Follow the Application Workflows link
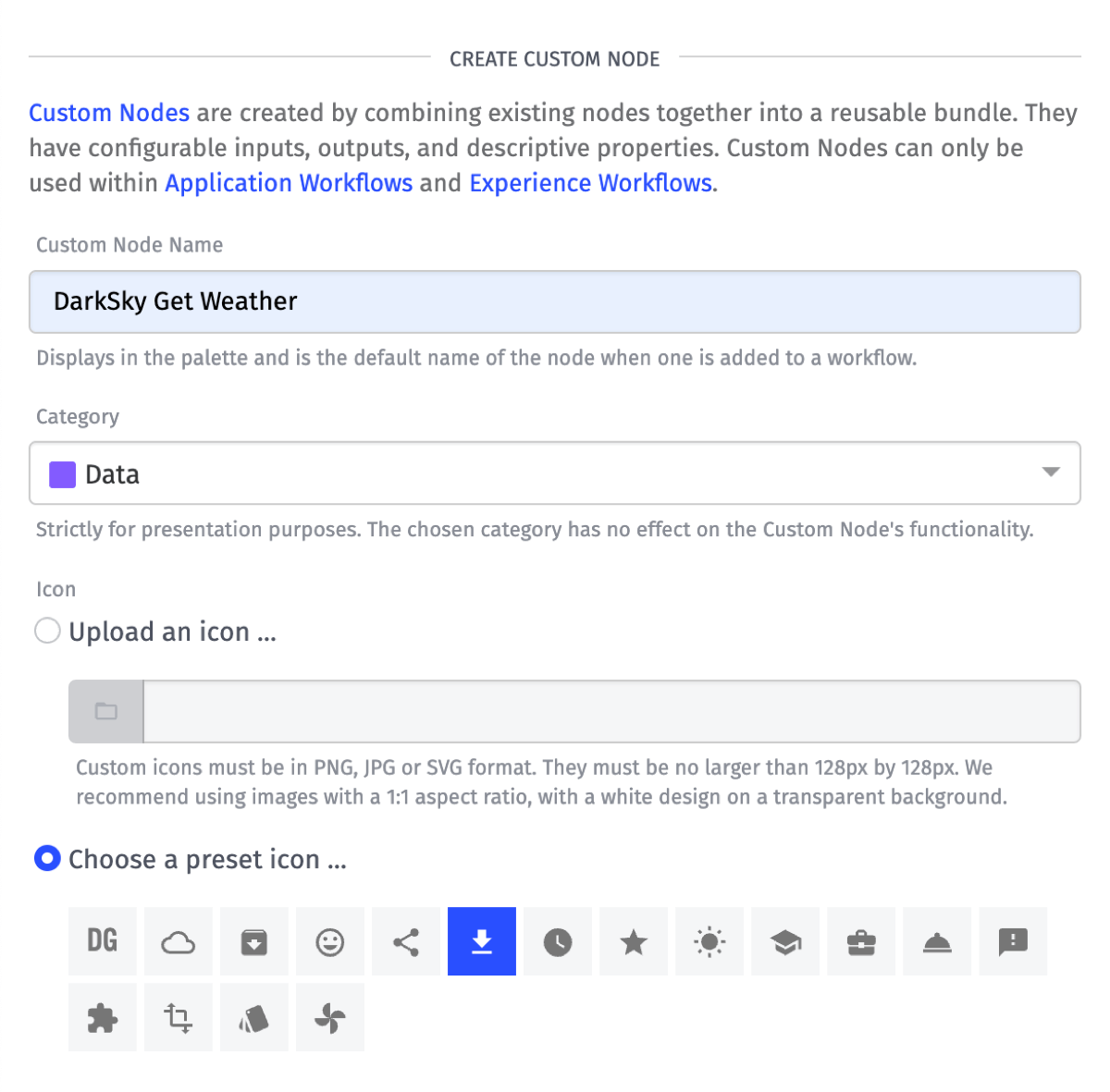The width and height of the screenshot is (1110, 1092). pyautogui.click(x=289, y=183)
